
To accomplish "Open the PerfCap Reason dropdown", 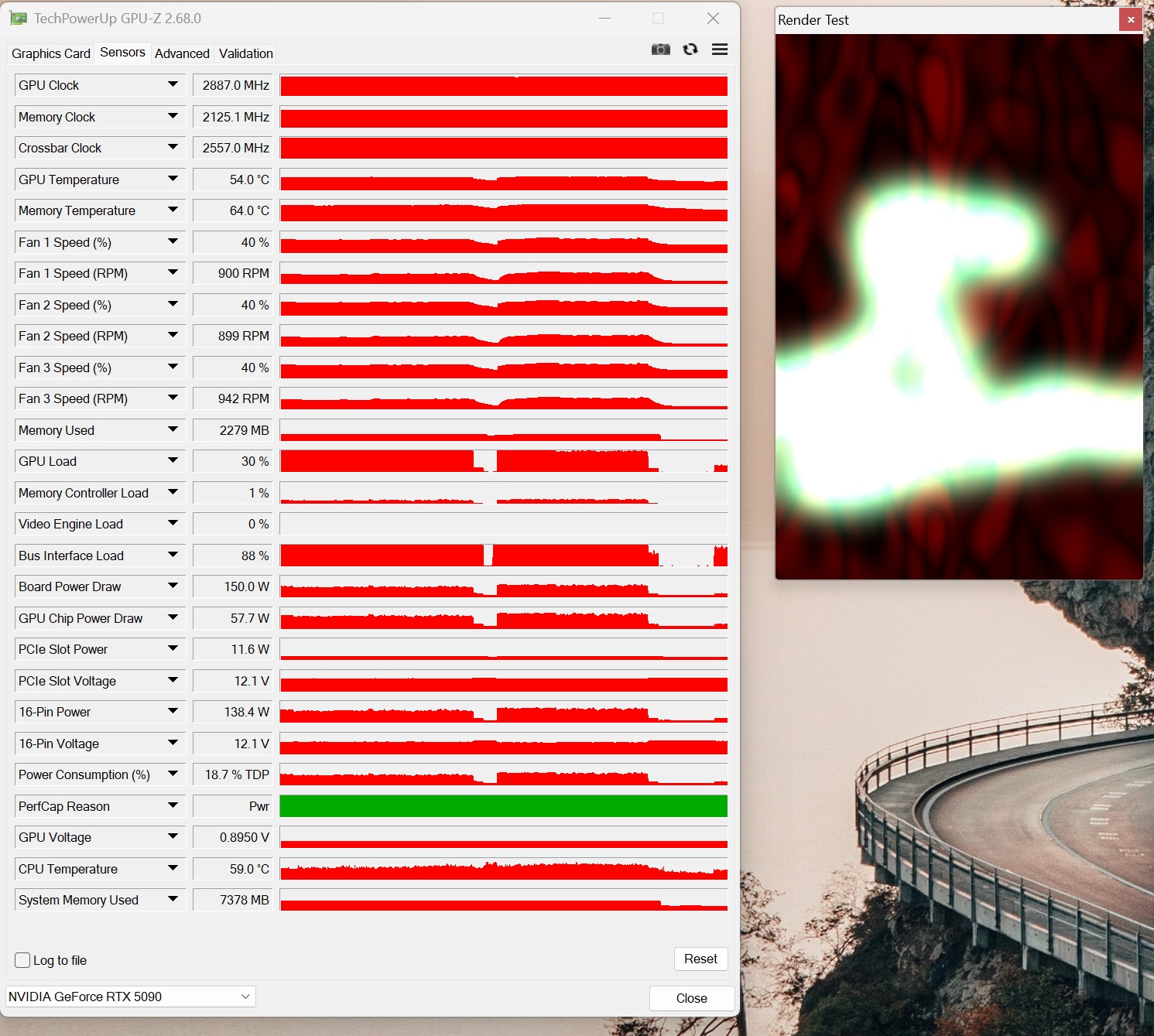I will coord(173,805).
